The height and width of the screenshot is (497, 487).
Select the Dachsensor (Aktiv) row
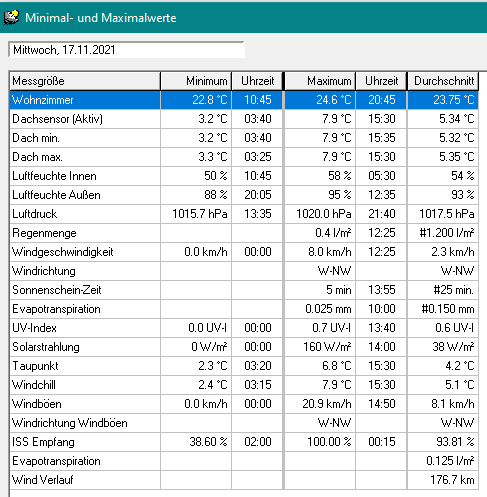tap(244, 119)
